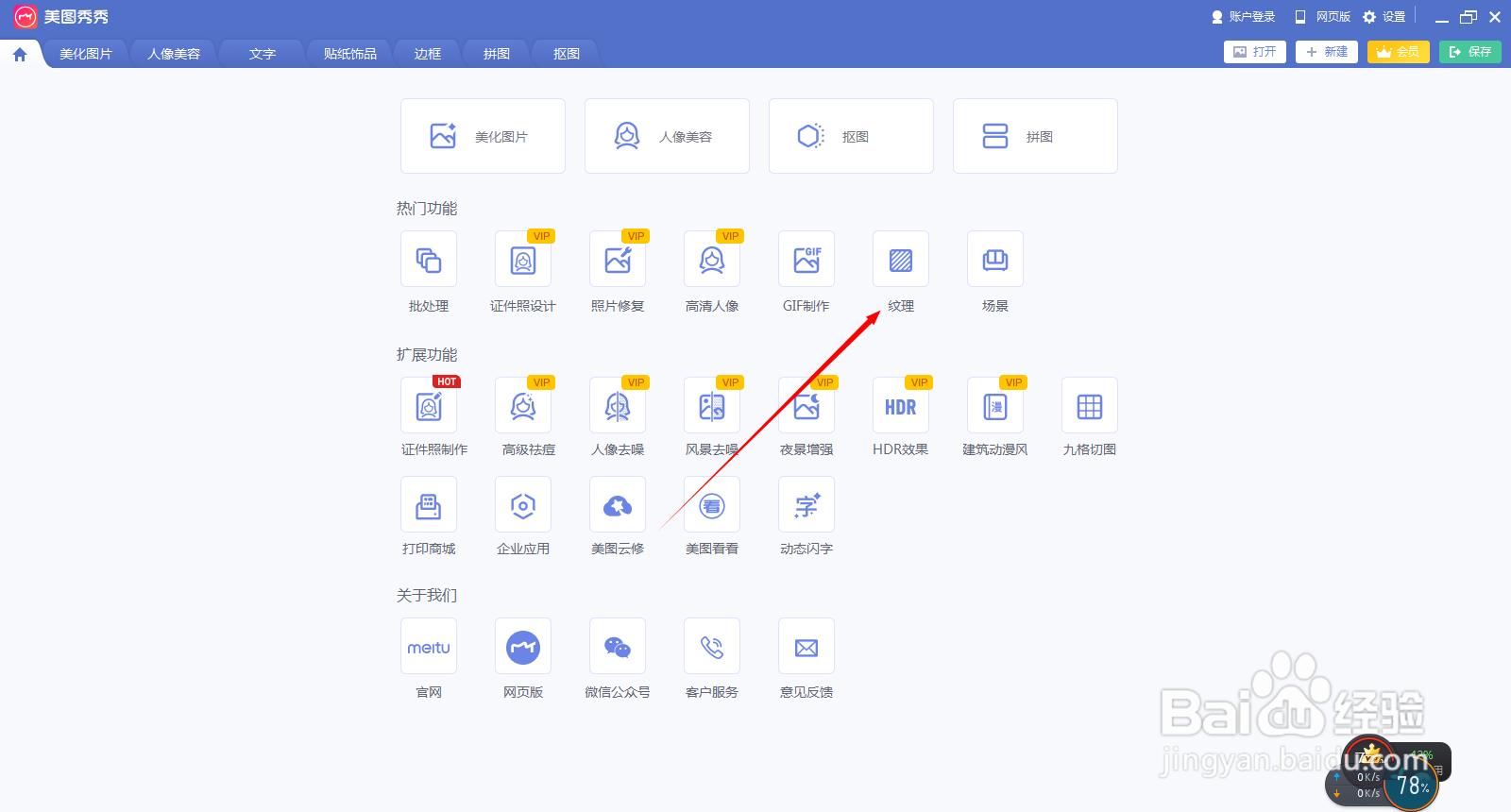Open the large 抠图 card
The image size is (1511, 812).
[x=851, y=136]
